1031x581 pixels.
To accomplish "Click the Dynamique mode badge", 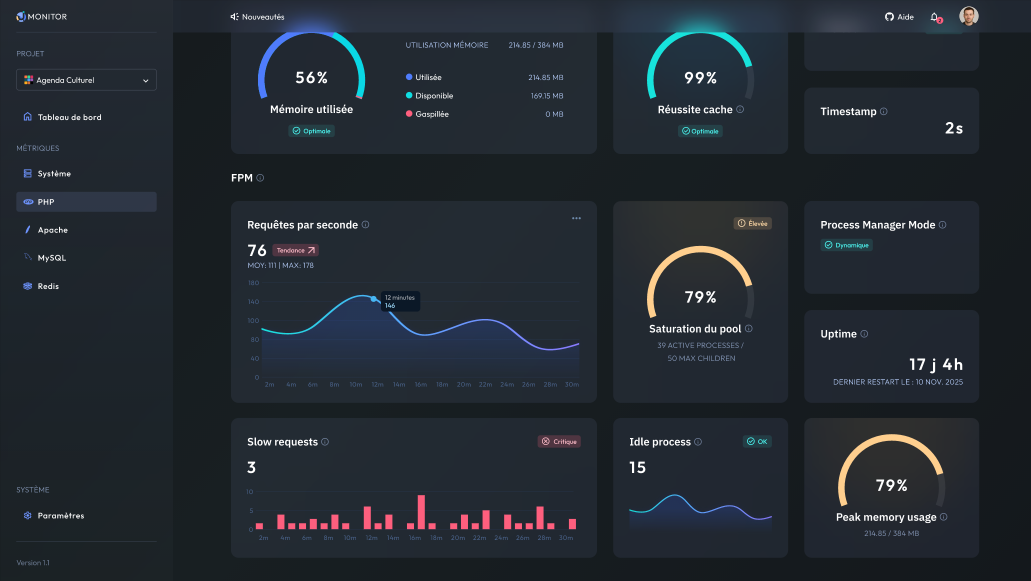I will click(847, 245).
